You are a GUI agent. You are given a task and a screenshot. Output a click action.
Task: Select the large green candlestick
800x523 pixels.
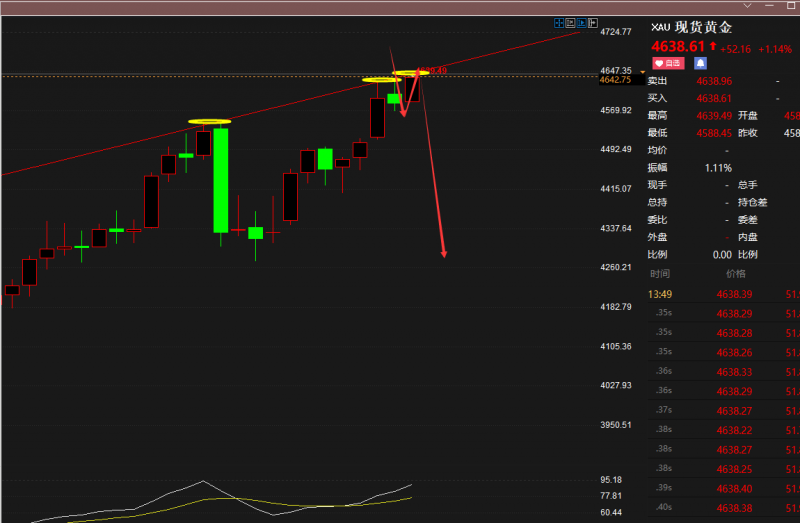pyautogui.click(x=220, y=180)
